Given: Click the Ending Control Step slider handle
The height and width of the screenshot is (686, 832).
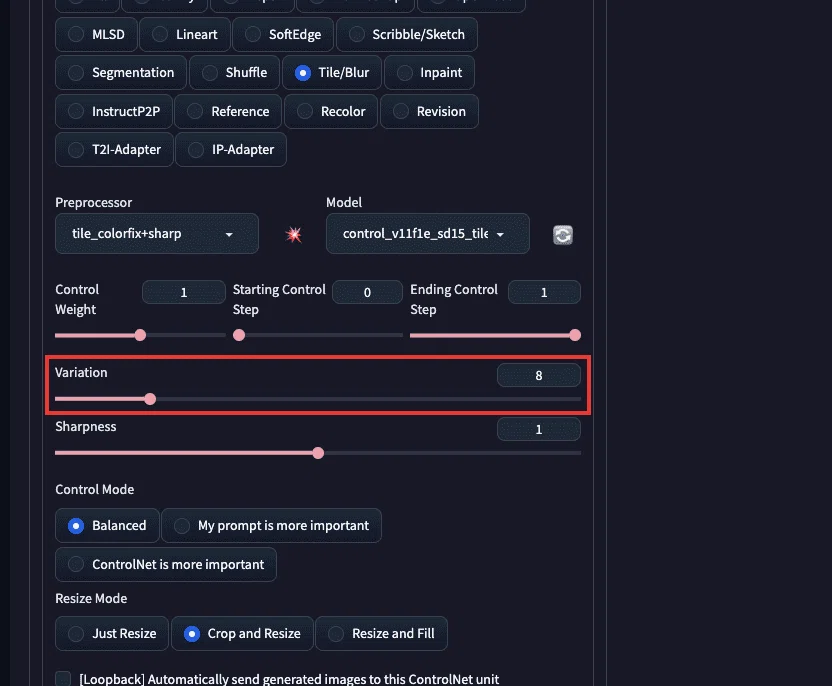Looking at the screenshot, I should coord(575,335).
